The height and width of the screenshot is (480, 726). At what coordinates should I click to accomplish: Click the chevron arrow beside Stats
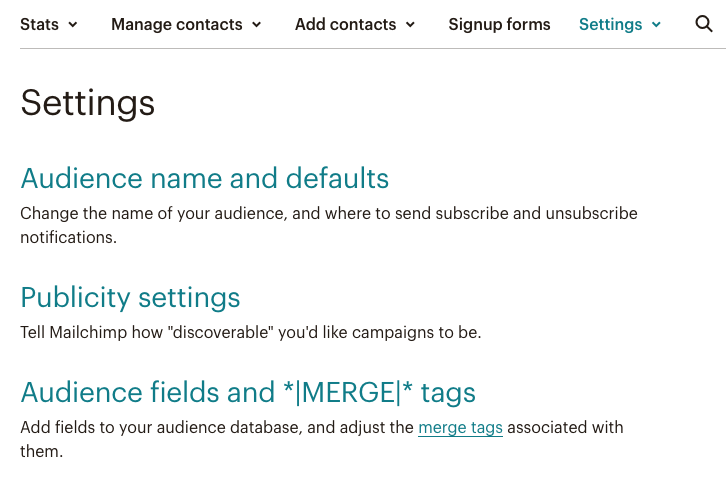(73, 25)
